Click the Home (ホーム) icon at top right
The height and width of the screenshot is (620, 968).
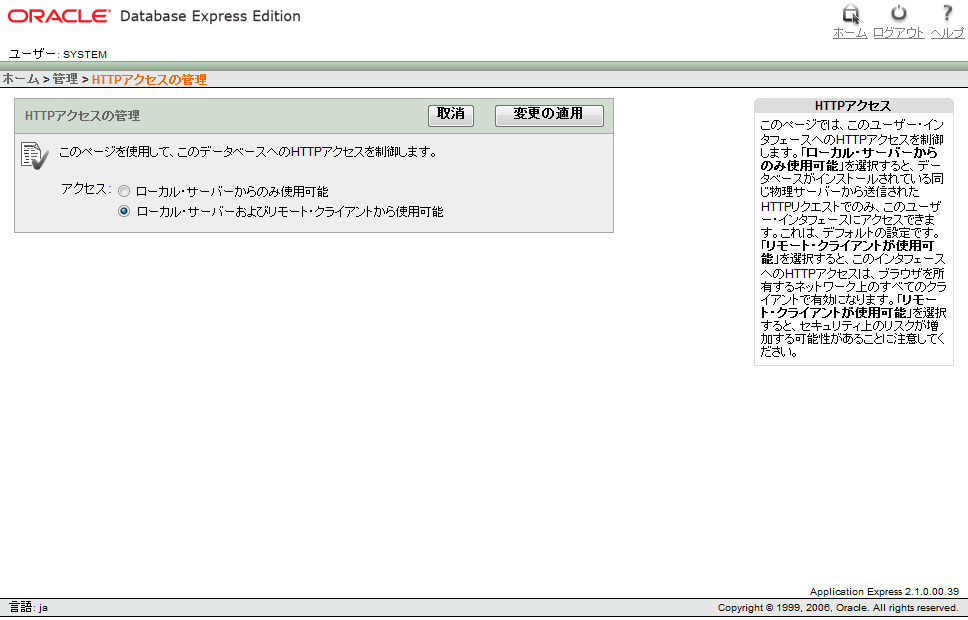point(851,14)
